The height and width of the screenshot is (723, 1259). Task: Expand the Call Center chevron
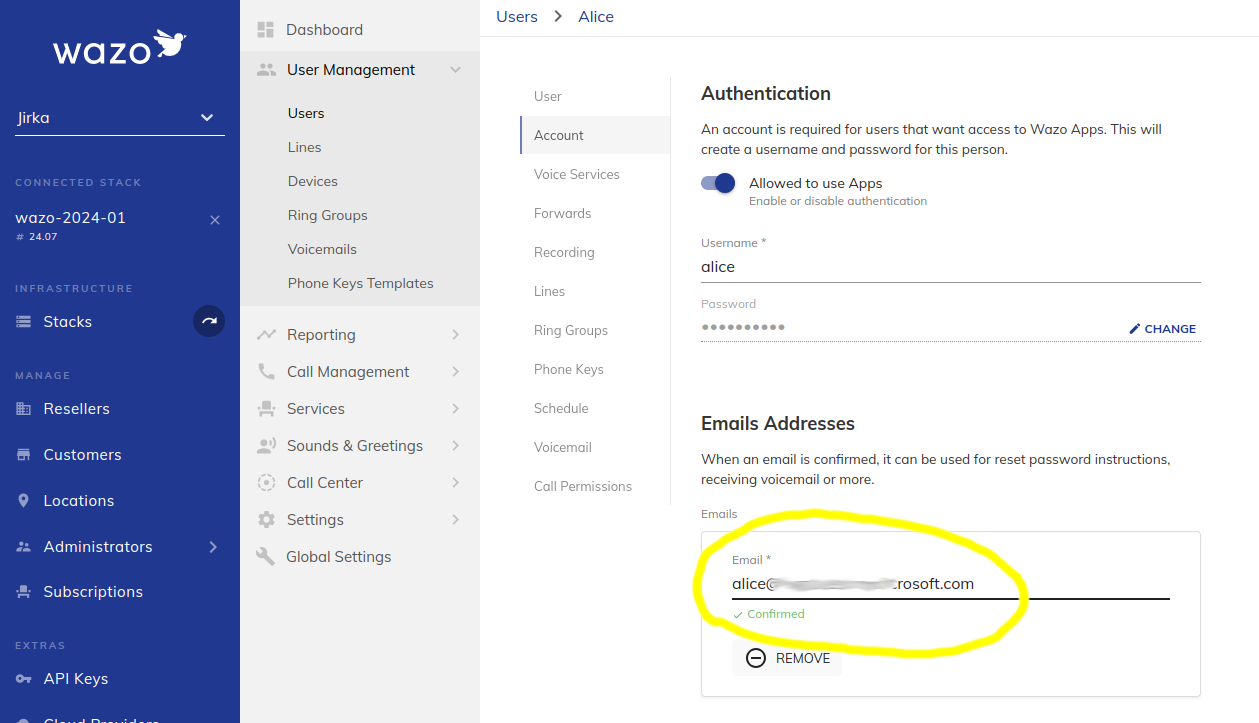[456, 483]
